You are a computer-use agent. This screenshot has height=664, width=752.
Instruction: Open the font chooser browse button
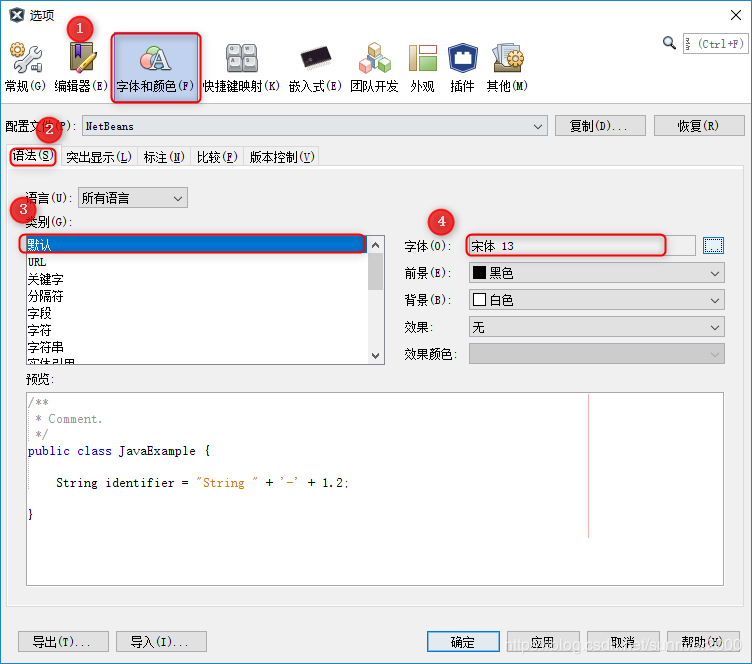713,245
